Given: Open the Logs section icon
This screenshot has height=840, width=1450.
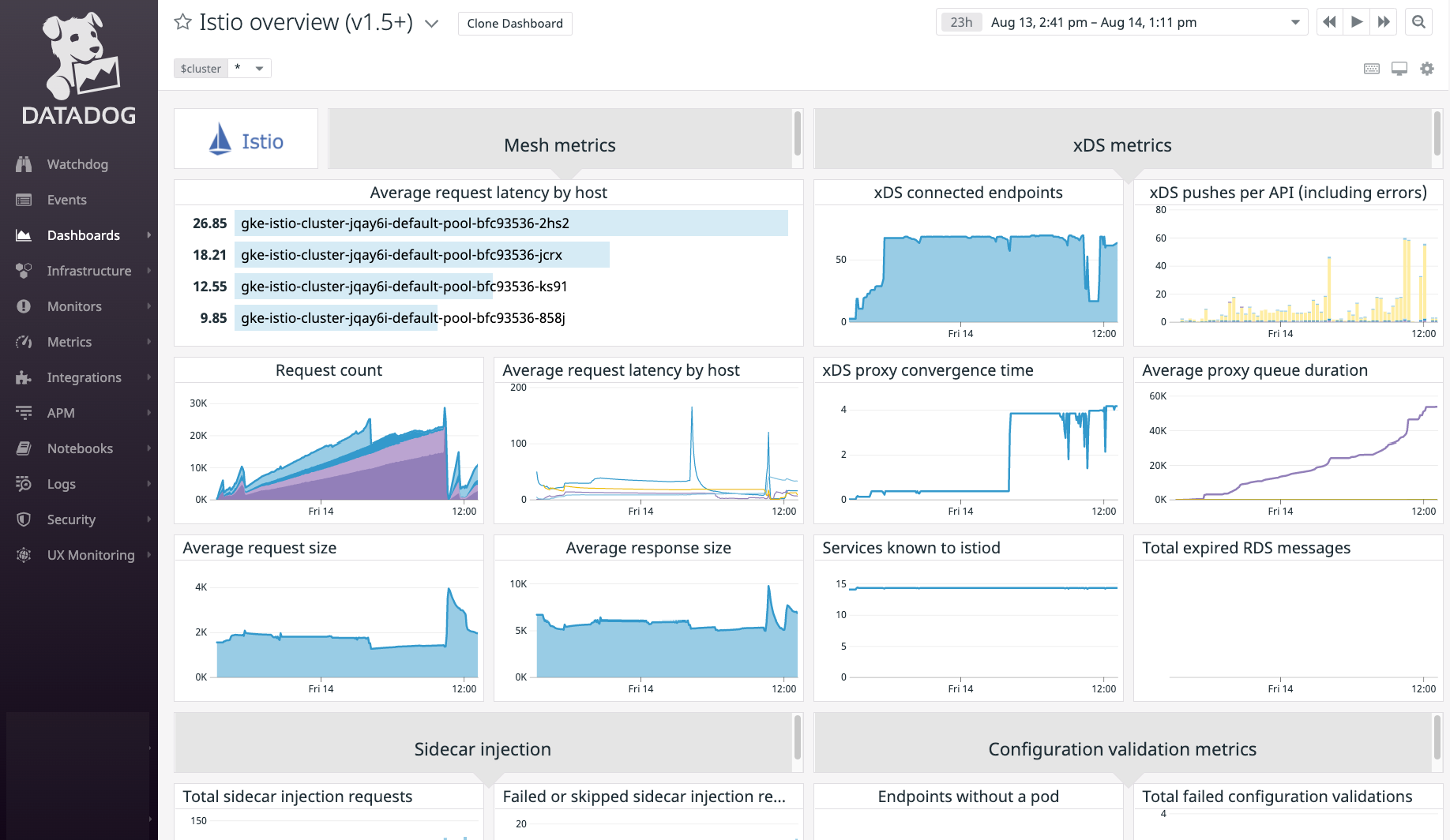Looking at the screenshot, I should tap(25, 484).
